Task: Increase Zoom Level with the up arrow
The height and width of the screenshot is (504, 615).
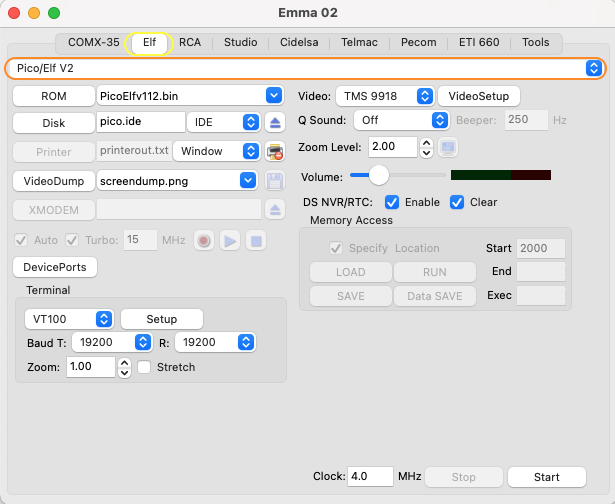Action: [426, 143]
